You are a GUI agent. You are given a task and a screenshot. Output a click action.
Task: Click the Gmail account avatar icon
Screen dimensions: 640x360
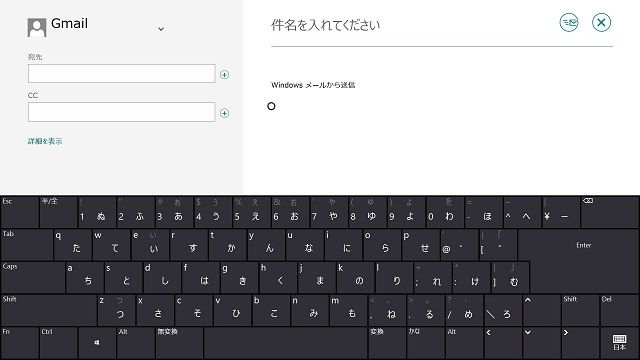37,27
